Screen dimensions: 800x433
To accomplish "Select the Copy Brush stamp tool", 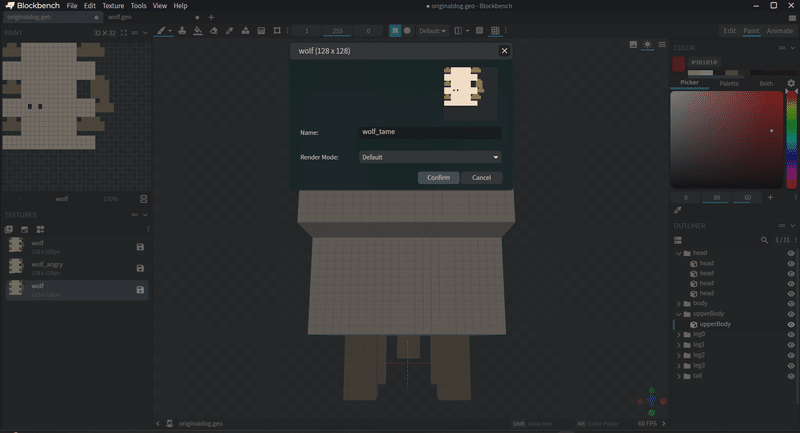I will pos(182,31).
